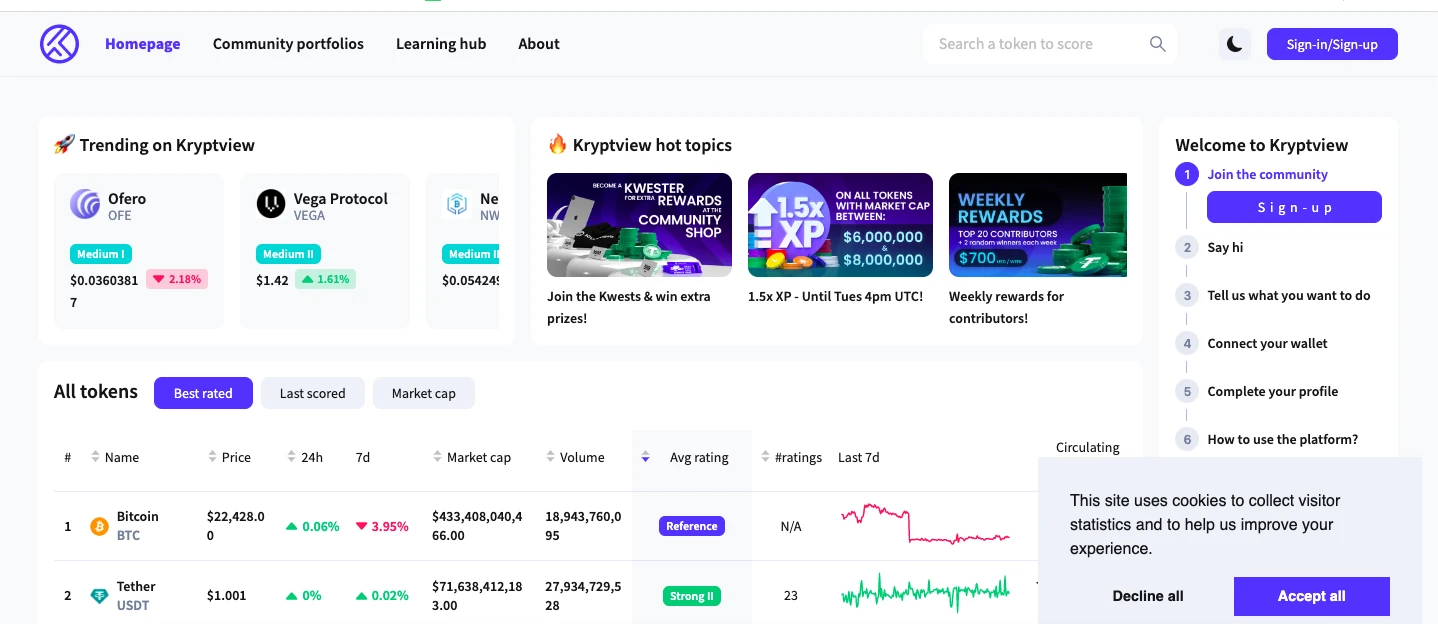Image resolution: width=1438 pixels, height=624 pixels.
Task: Click Vega Protocol's 1.61% change badge
Action: tap(326, 279)
